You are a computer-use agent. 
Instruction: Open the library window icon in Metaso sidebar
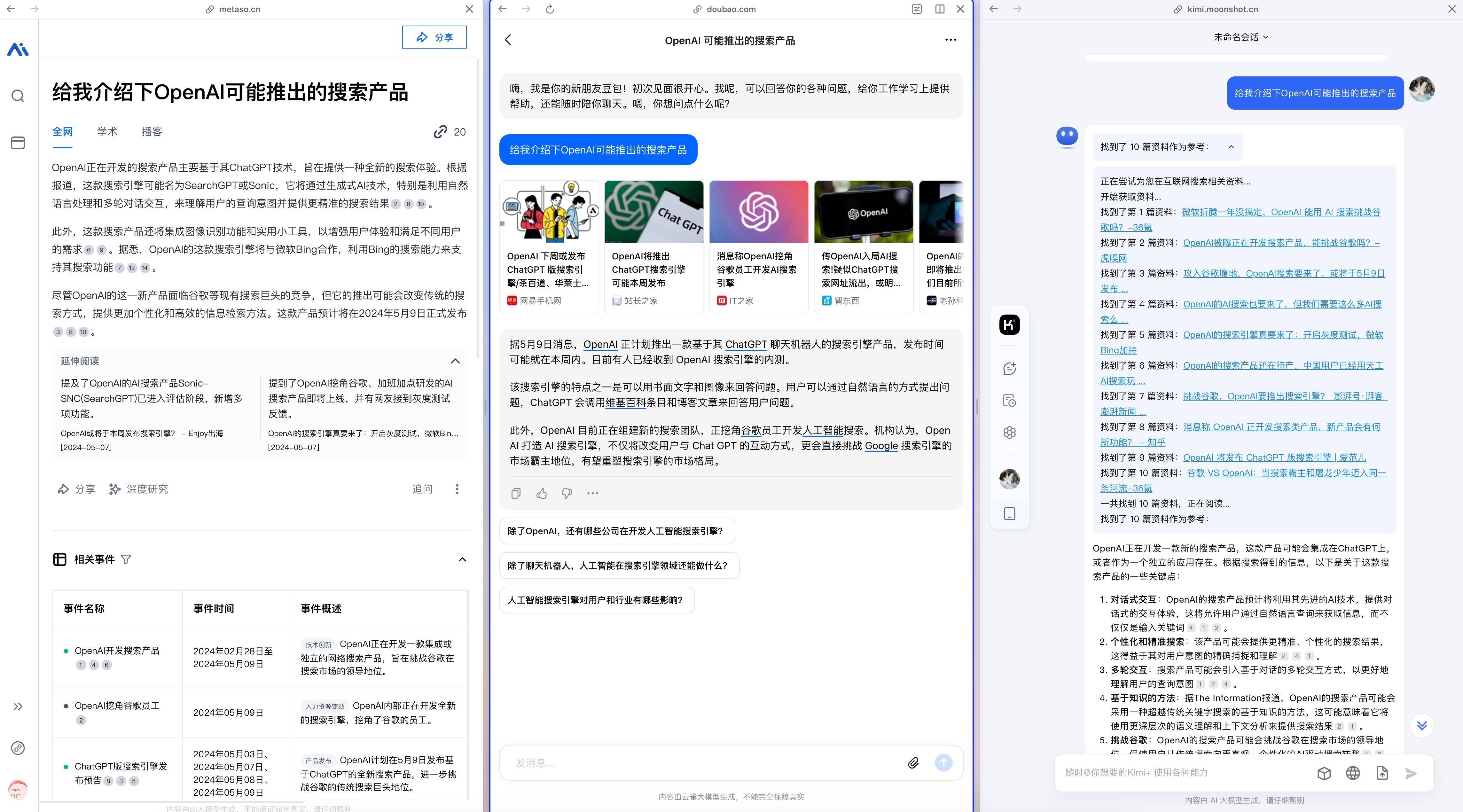(18, 143)
